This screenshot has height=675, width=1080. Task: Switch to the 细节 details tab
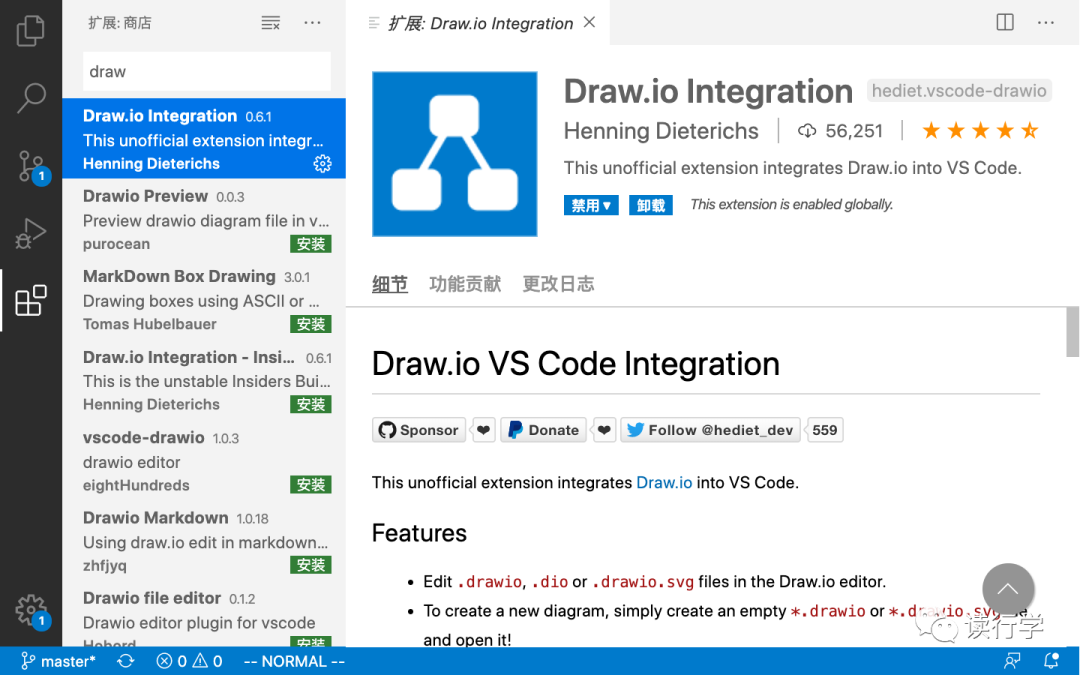[390, 284]
